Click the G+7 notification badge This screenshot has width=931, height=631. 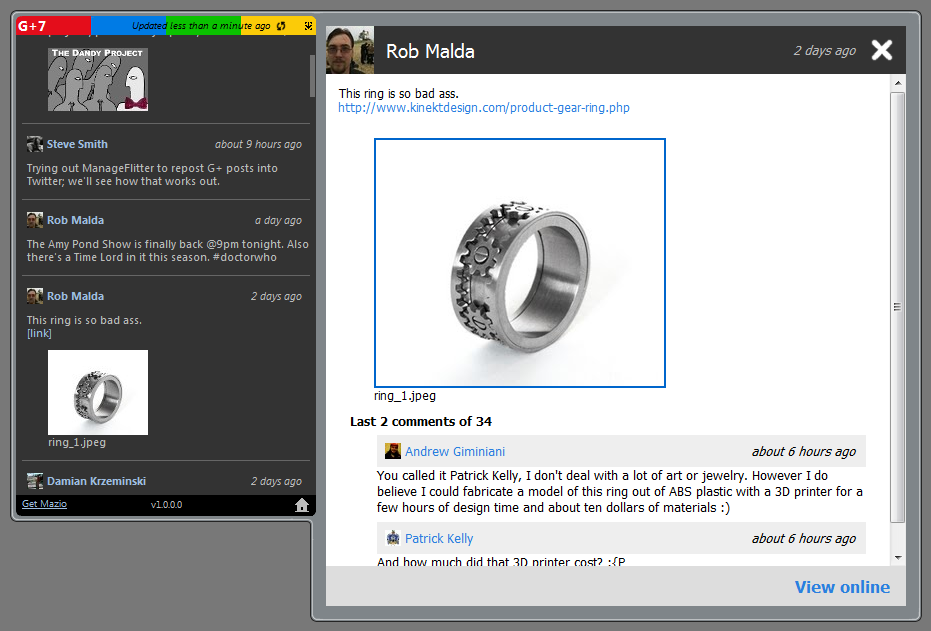pyautogui.click(x=32, y=26)
